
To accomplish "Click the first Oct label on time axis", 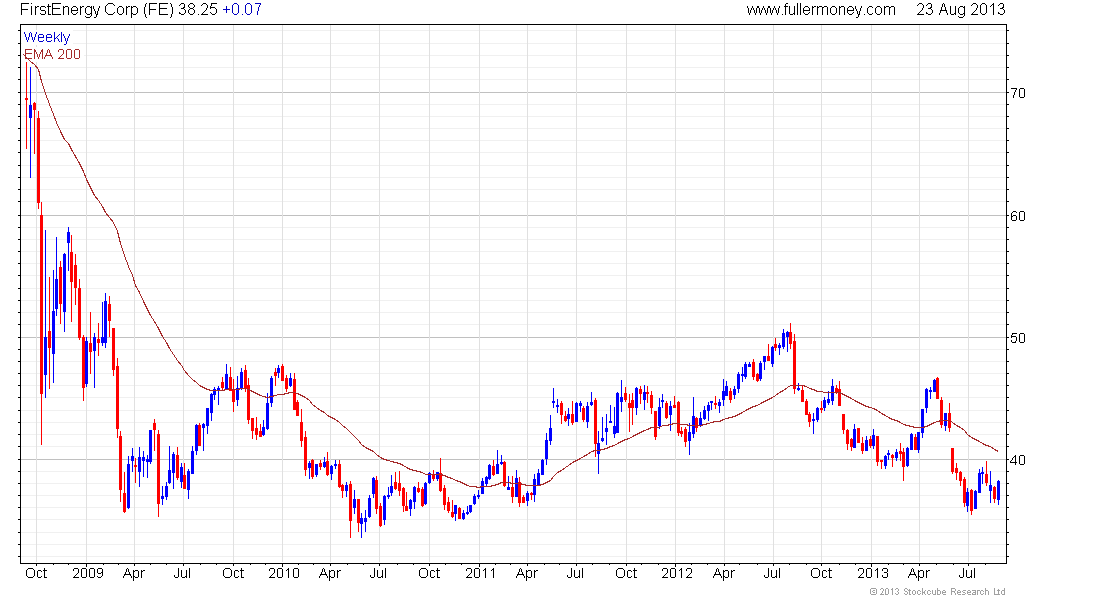I will 36,573.
